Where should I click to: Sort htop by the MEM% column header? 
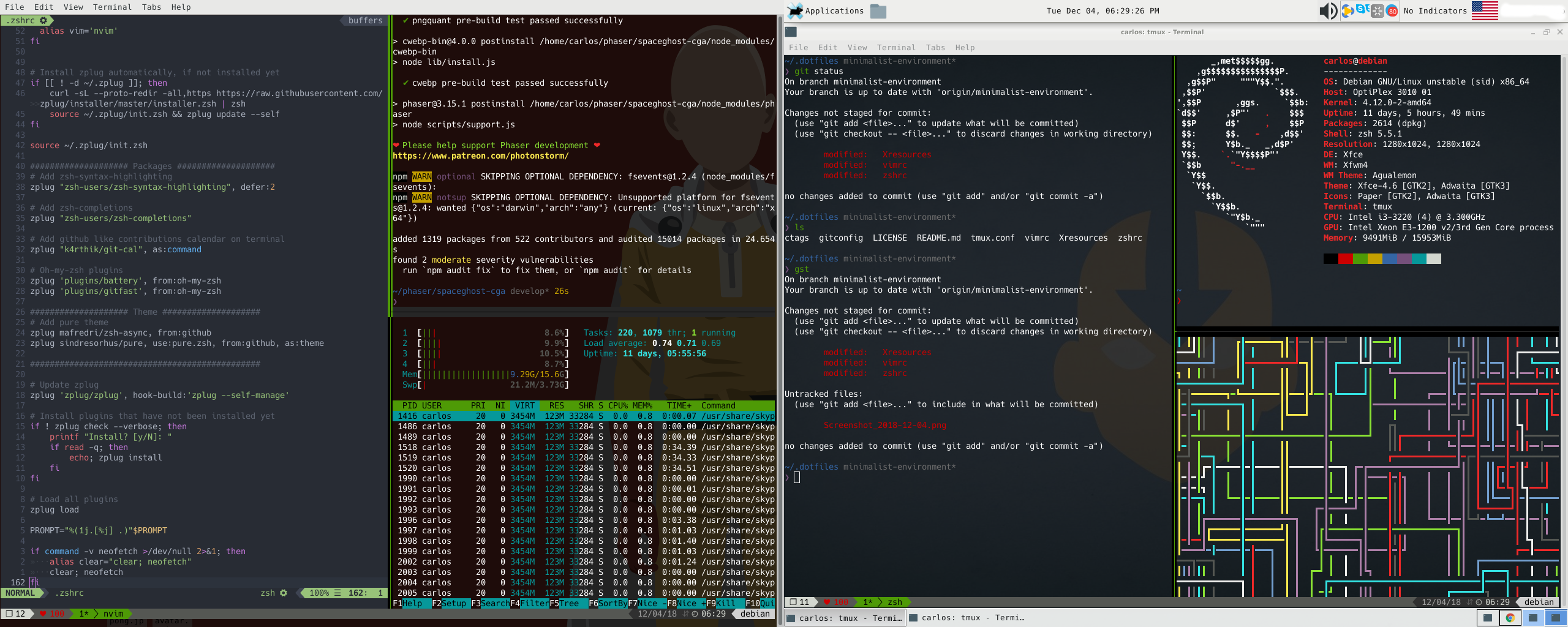643,405
